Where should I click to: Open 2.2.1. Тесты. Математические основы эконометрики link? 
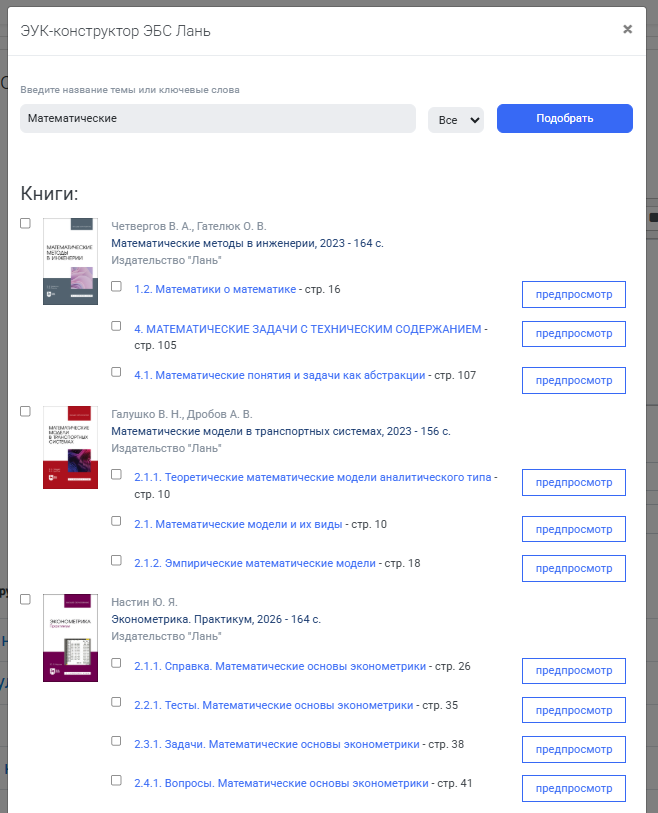point(274,705)
